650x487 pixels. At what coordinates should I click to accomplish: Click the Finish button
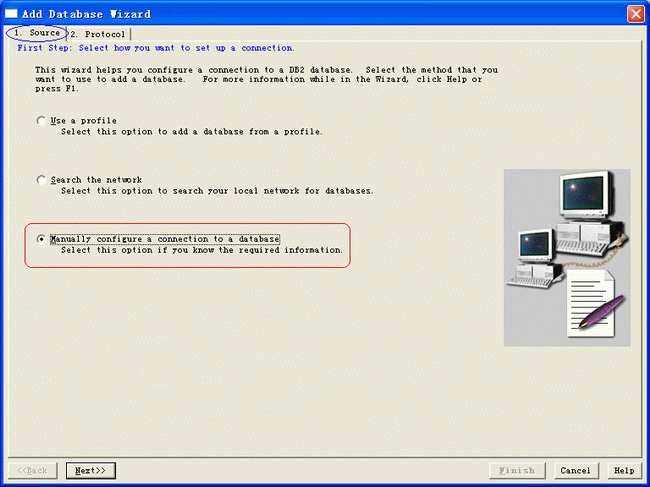tap(516, 470)
